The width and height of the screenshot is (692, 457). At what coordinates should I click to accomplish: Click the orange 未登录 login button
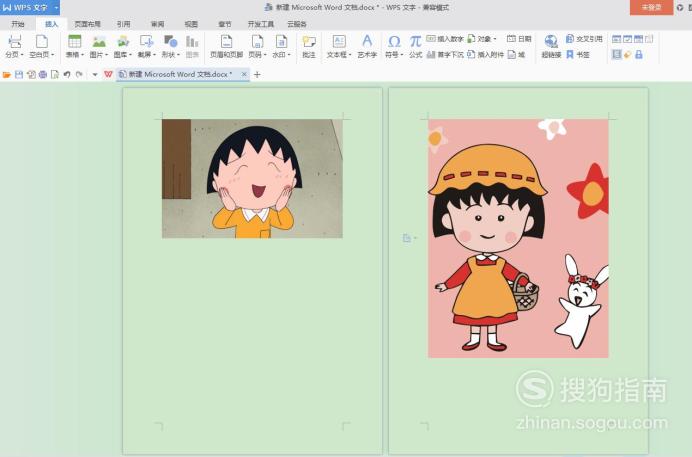tap(651, 7)
